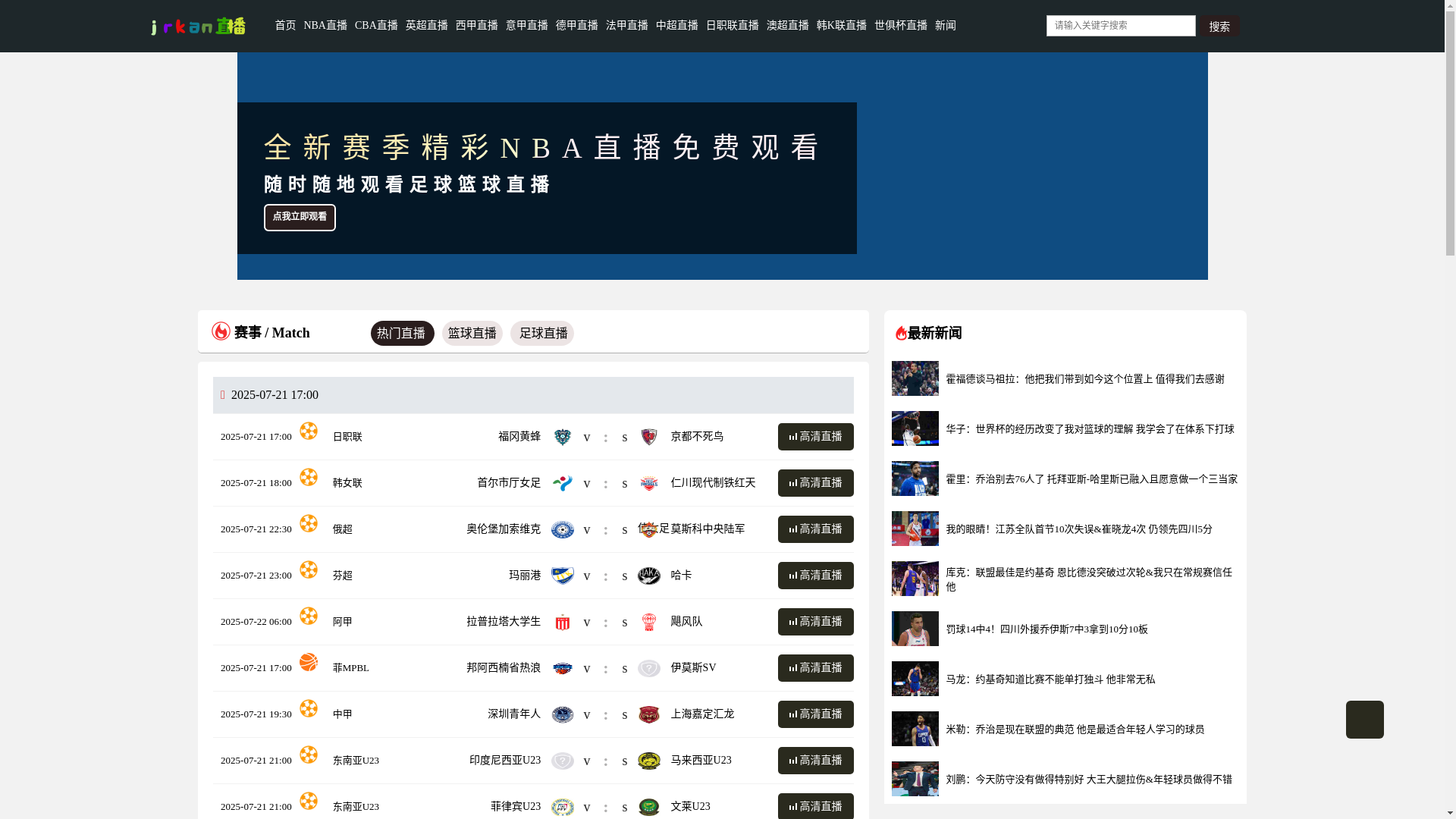Viewport: 1456px width, 819px height.
Task: Click 深圳青年人 team crest
Action: click(563, 714)
